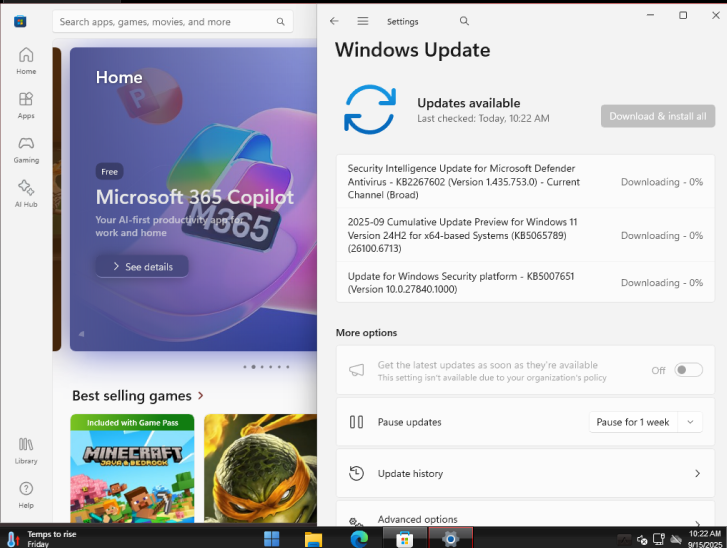Click the Settings search icon

coord(464,21)
